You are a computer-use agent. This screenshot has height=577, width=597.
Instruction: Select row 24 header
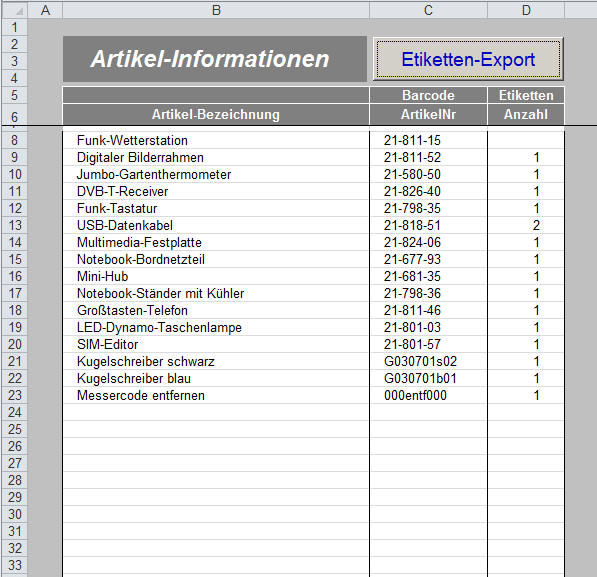[x=15, y=412]
